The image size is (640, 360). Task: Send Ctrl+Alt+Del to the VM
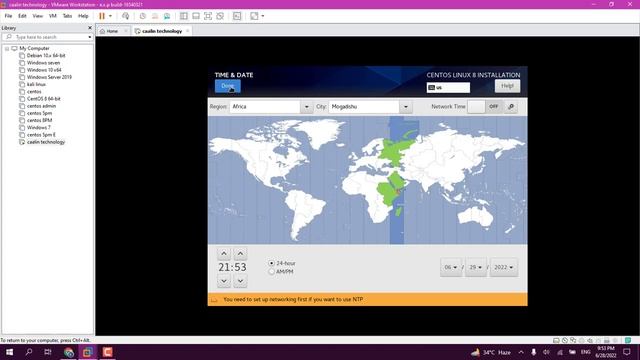coord(126,16)
